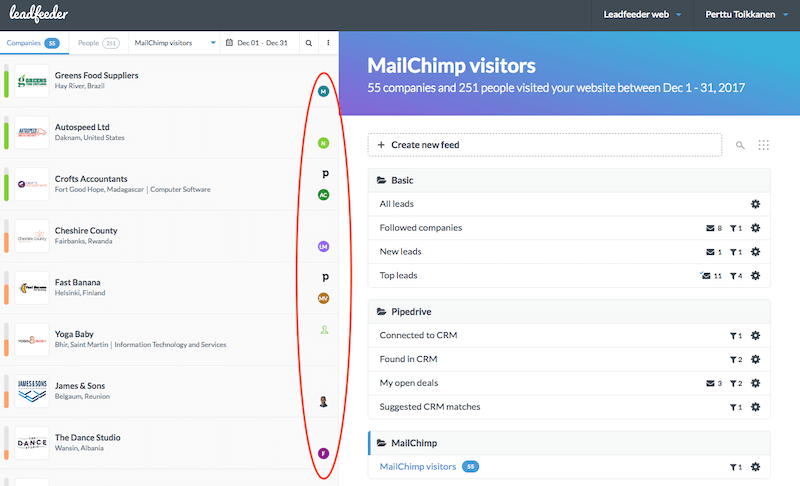The image size is (800, 486).
Task: Open the Suggested CRM matches feed
Action: coord(430,407)
